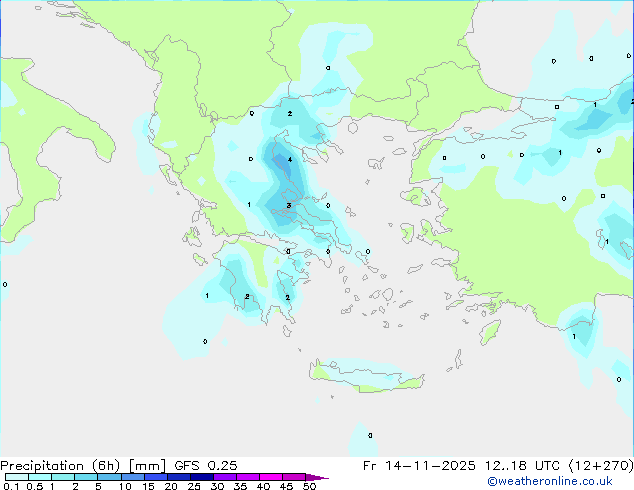Viewport: 634px width, 490px height.
Task: Click the '3' precipitation value on map
Action: [x=289, y=205]
